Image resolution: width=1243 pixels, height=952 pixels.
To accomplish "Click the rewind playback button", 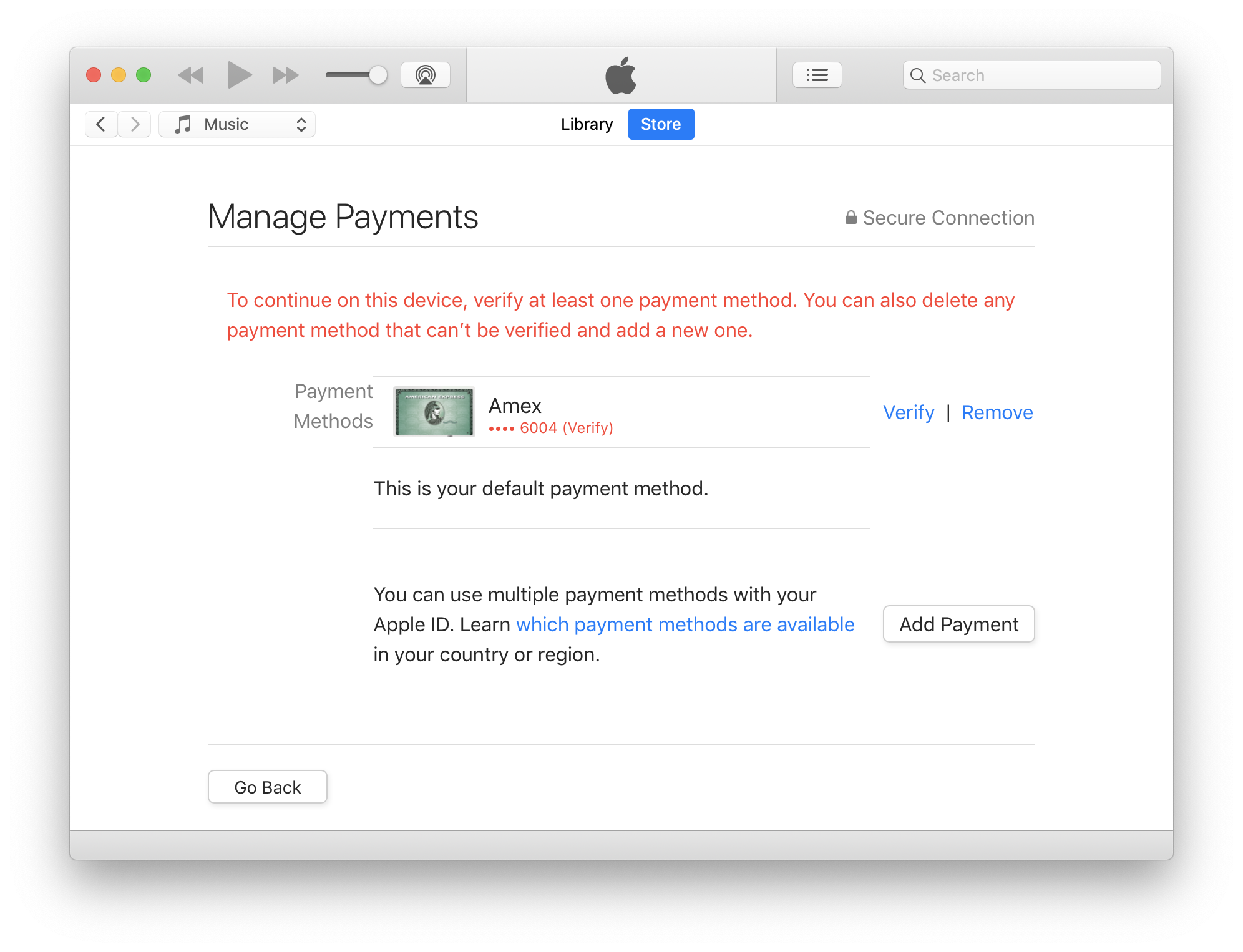I will 191,75.
